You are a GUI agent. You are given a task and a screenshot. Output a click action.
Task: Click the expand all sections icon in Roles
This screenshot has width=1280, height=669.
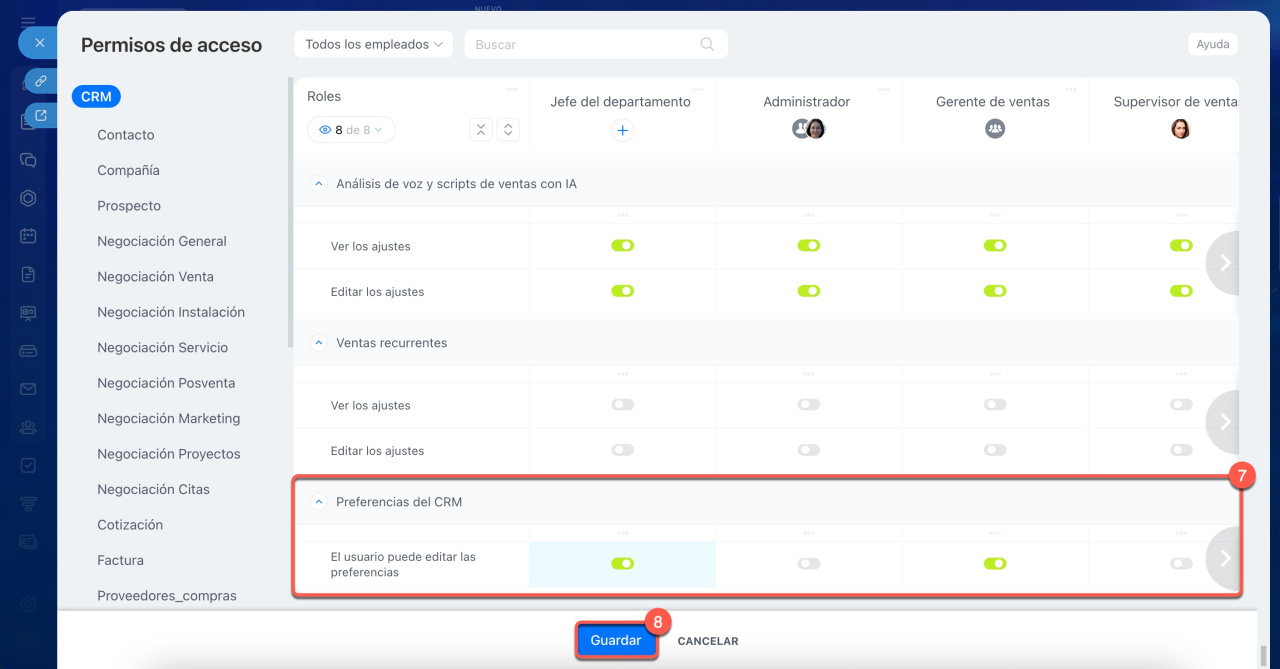coord(508,130)
